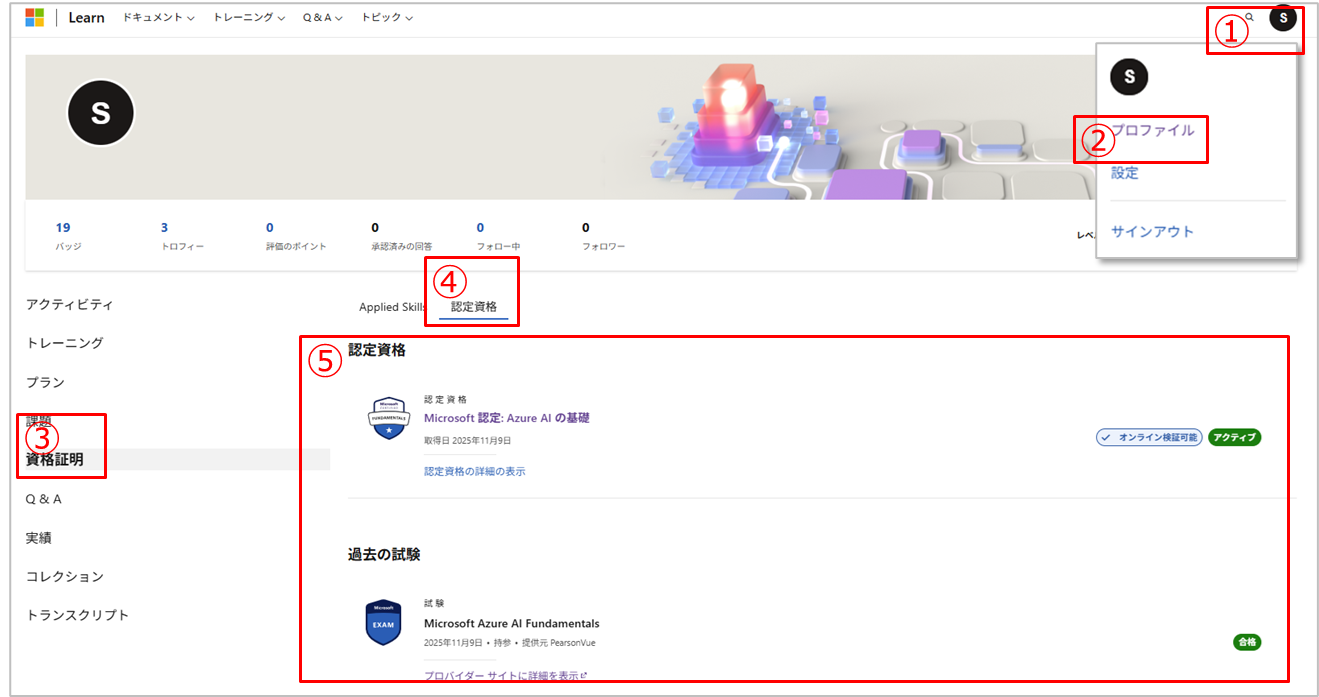Click the S avatar inside account menu

[x=1129, y=76]
